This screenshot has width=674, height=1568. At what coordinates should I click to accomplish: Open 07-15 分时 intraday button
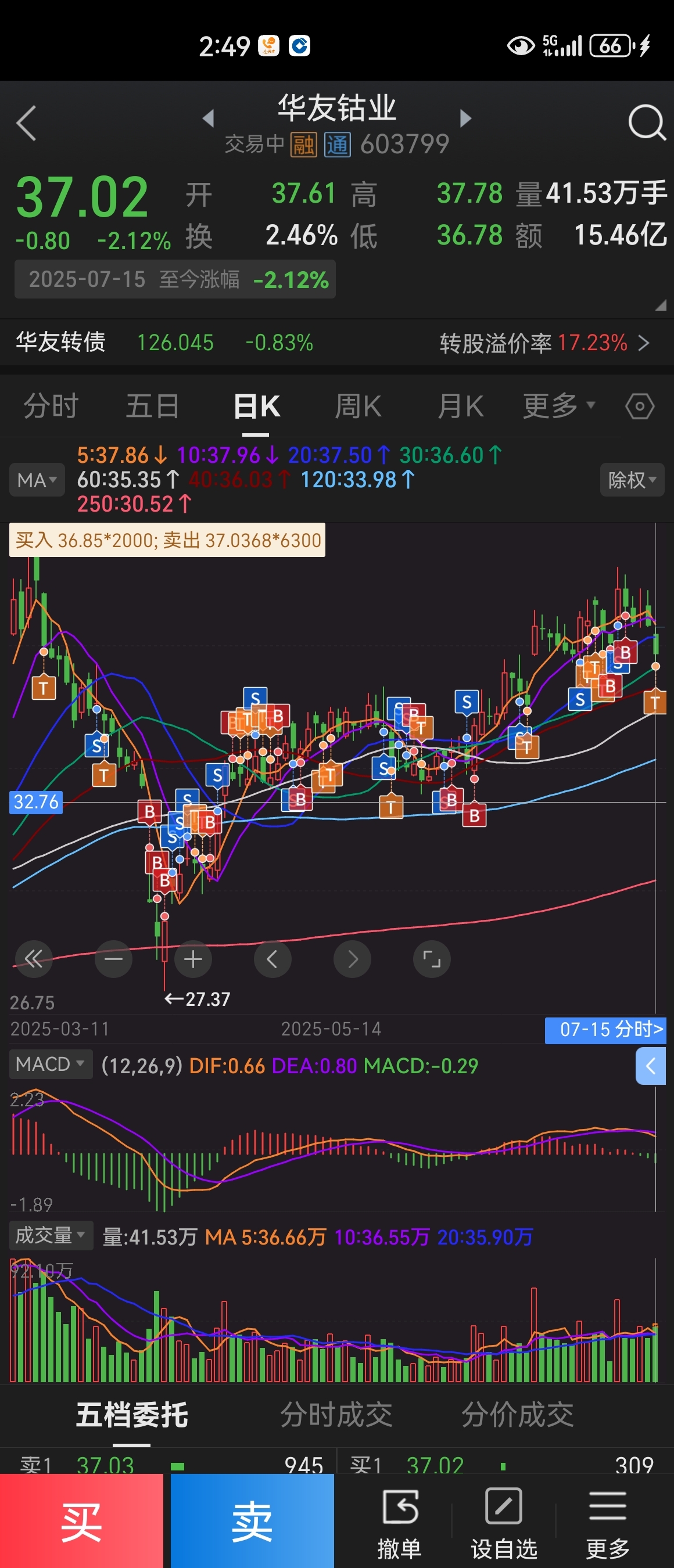pyautogui.click(x=605, y=1030)
